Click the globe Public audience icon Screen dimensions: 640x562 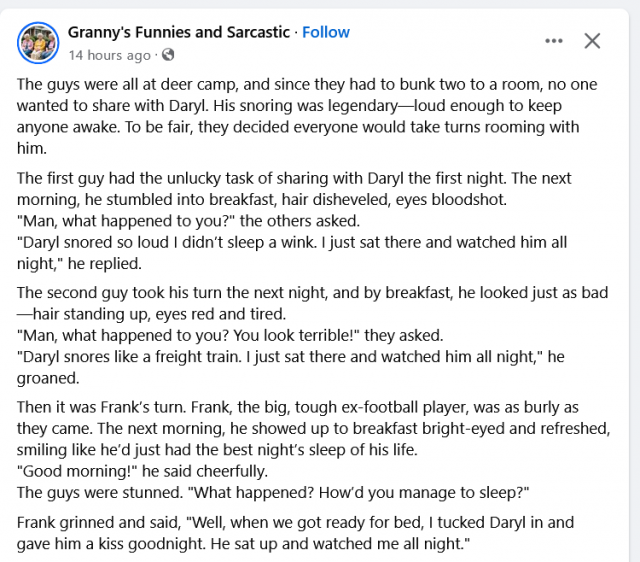pos(168,55)
